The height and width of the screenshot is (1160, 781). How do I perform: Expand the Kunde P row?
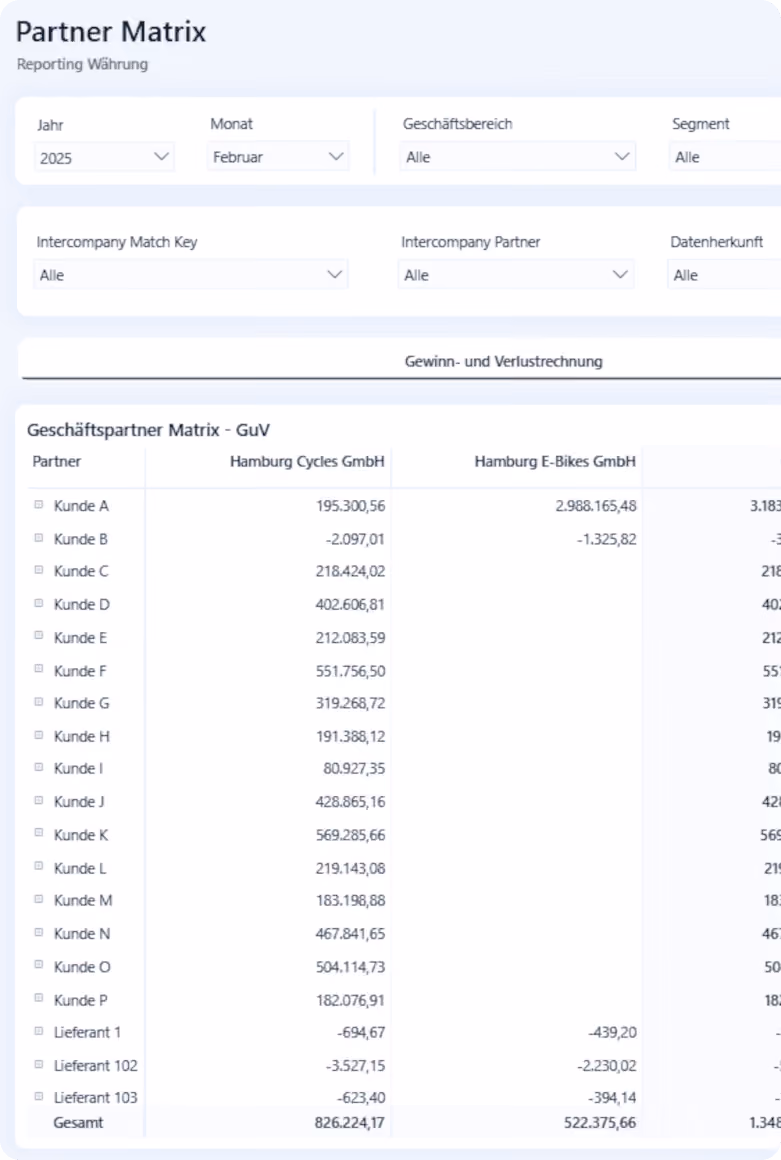pyautogui.click(x=38, y=999)
